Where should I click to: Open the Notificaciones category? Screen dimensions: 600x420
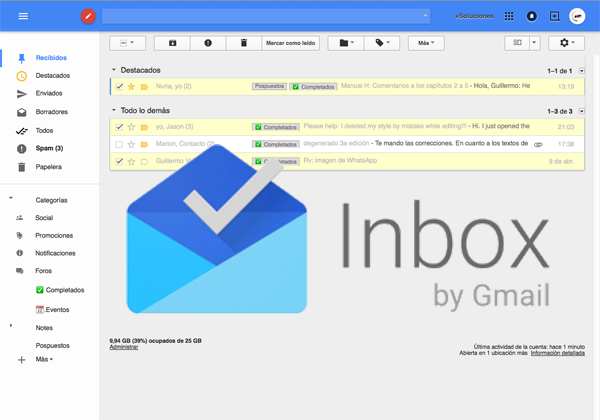pyautogui.click(x=55, y=253)
